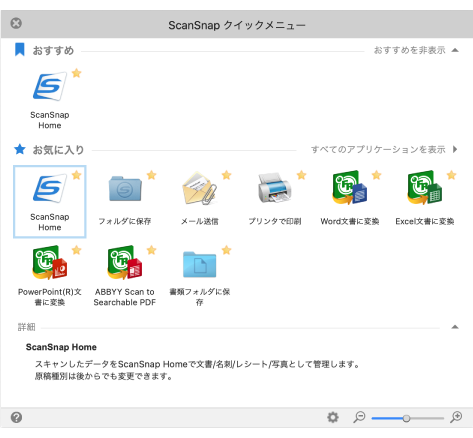
Task: Toggle favorite star on メール送信
Action: click(227, 175)
